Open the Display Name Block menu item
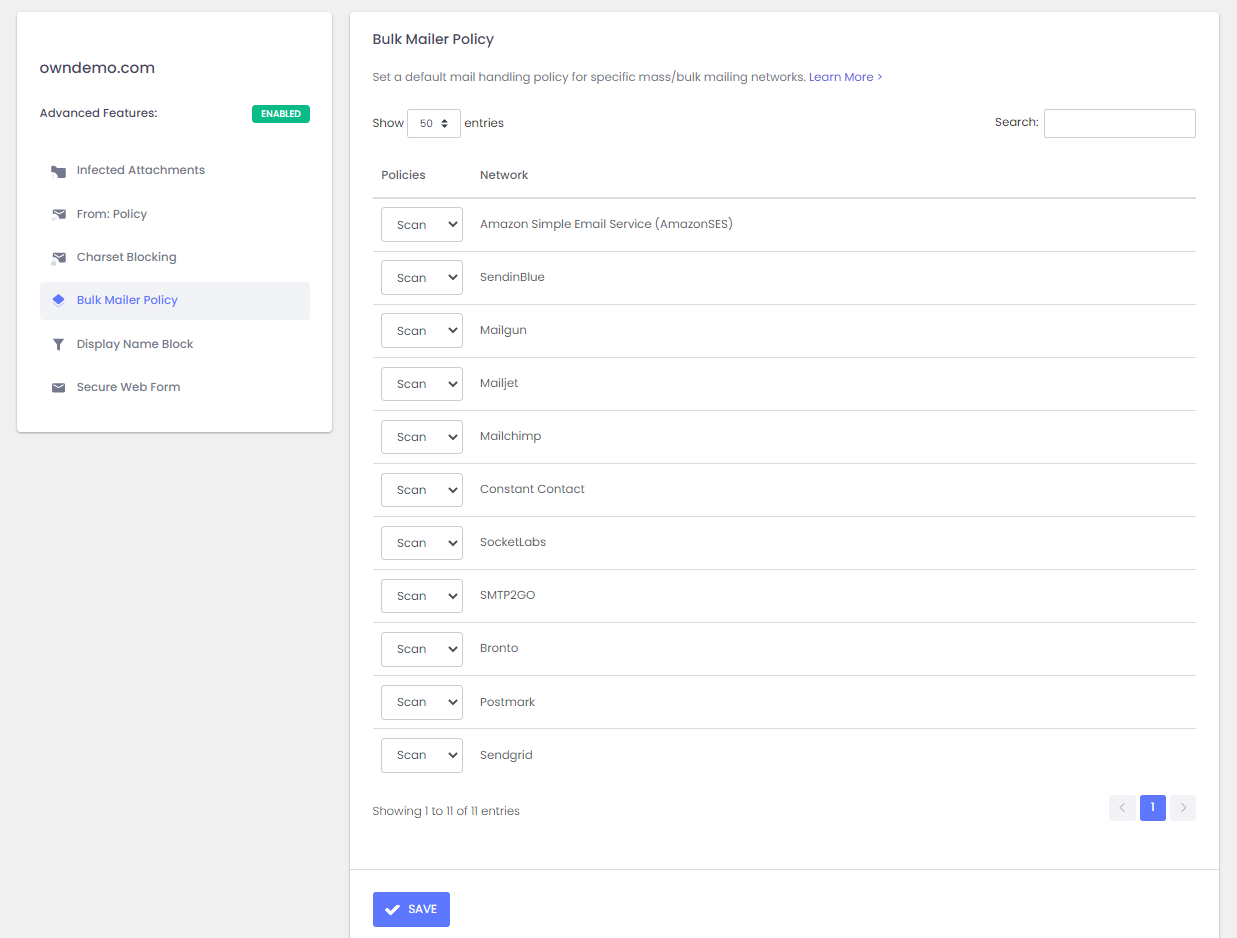Viewport: 1237px width, 938px height. pos(135,344)
